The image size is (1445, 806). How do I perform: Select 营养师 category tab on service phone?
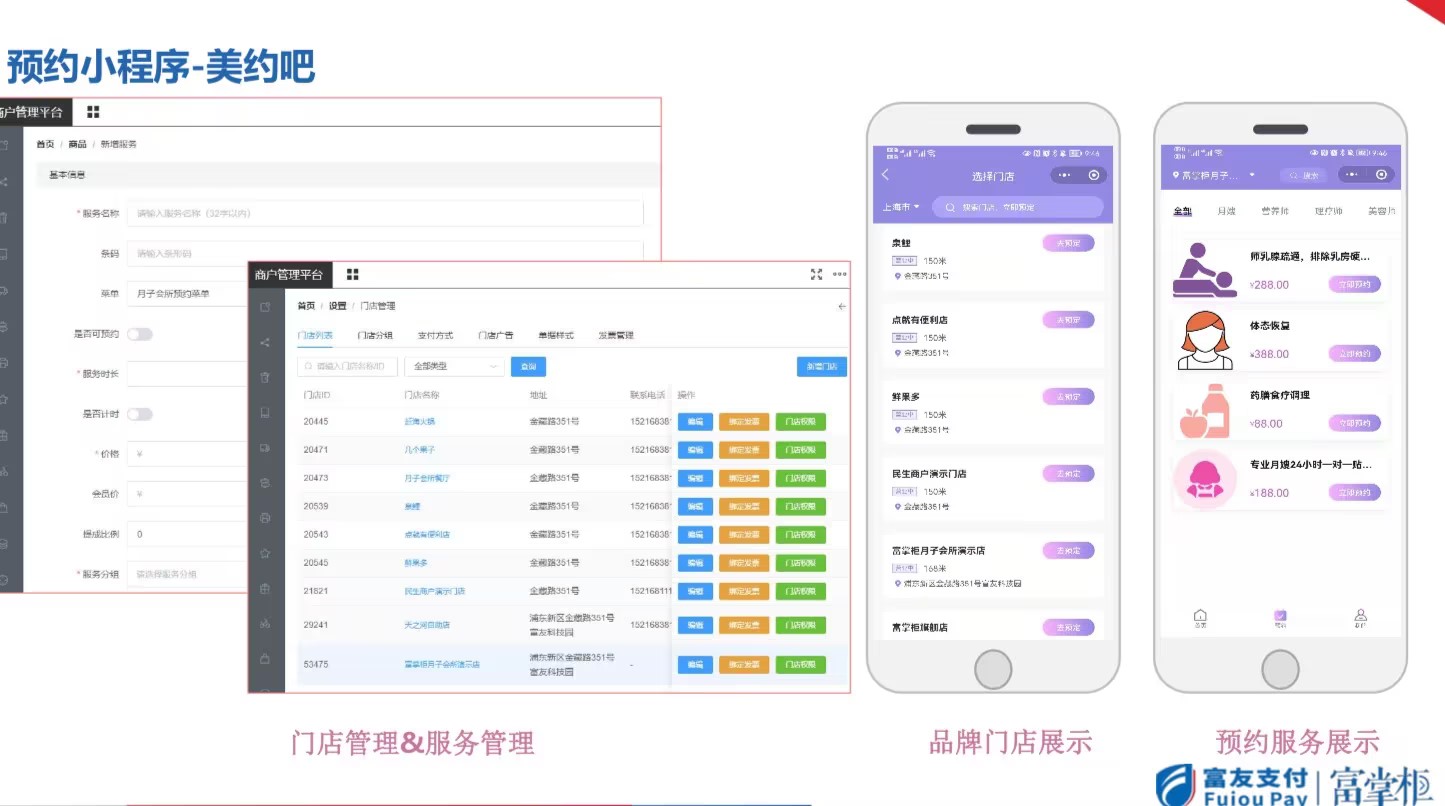pos(1275,211)
